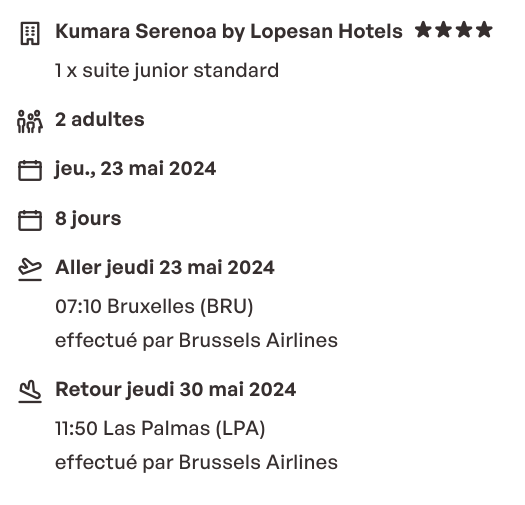
Task: Select the 1 x suite junior standard text
Action: click(167, 71)
